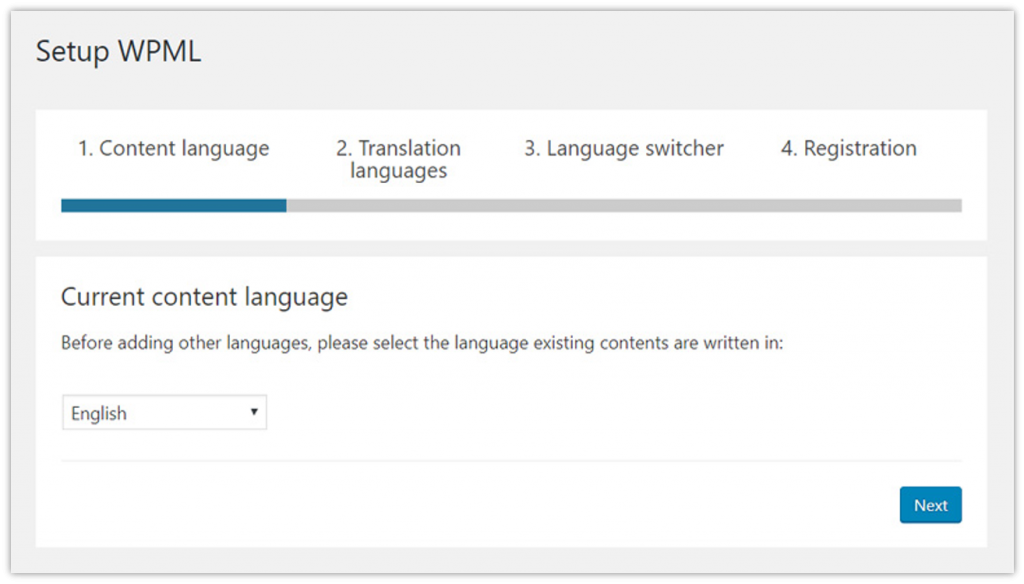Click the gray unfilled progress bar area

[620, 205]
